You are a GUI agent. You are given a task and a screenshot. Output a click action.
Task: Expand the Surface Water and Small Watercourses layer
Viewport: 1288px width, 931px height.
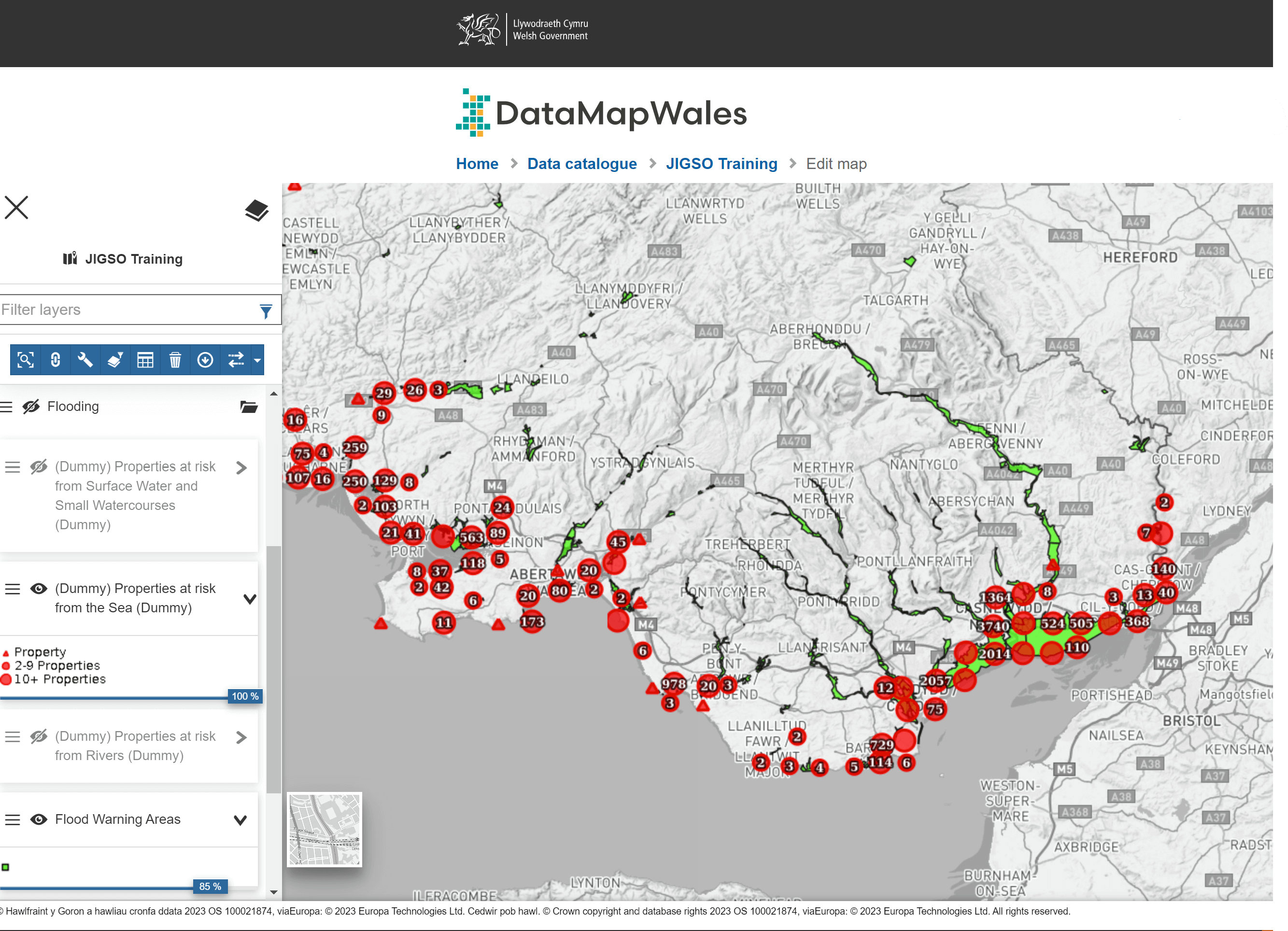point(241,467)
